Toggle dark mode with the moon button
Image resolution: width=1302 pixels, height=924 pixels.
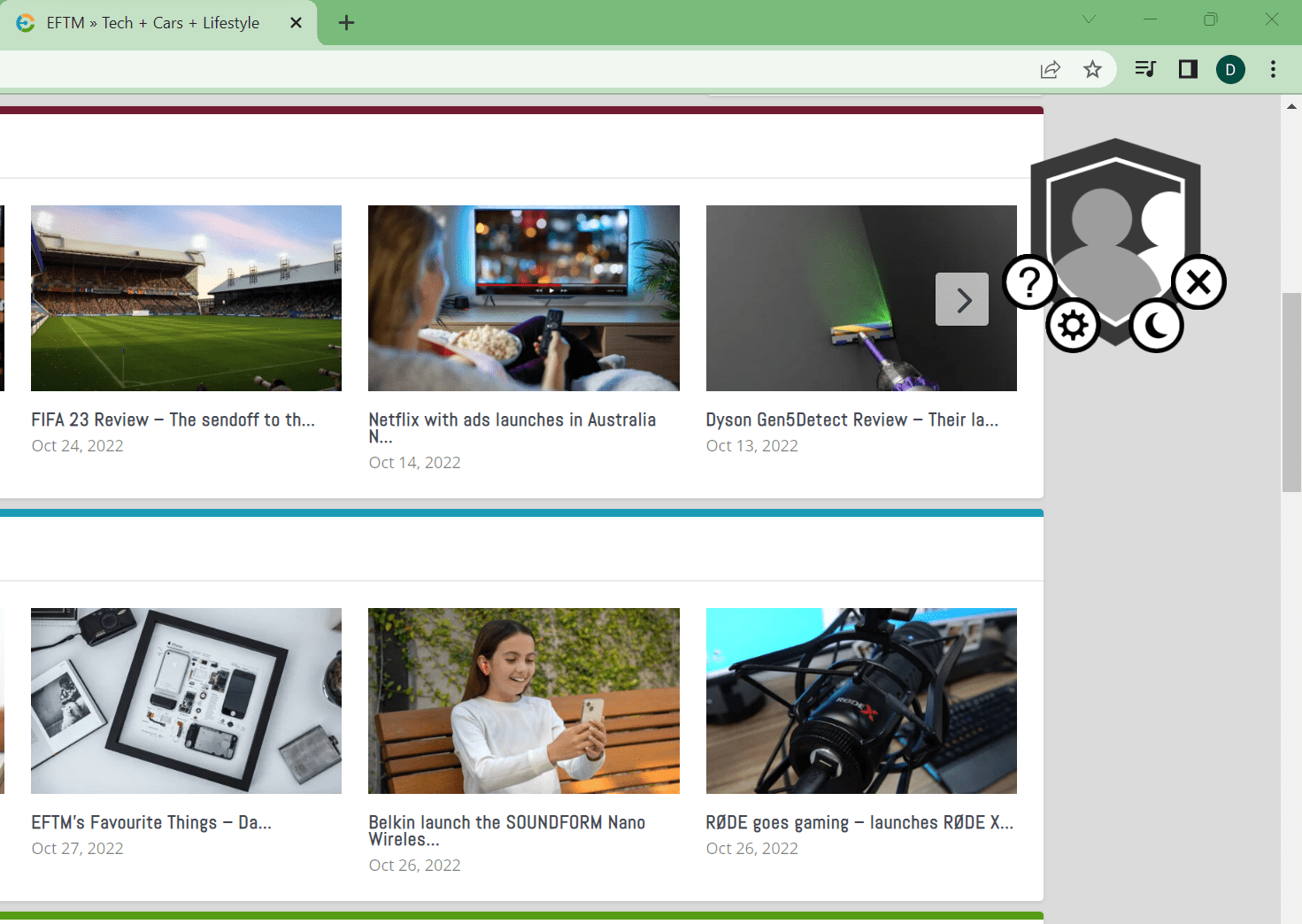coord(1156,326)
